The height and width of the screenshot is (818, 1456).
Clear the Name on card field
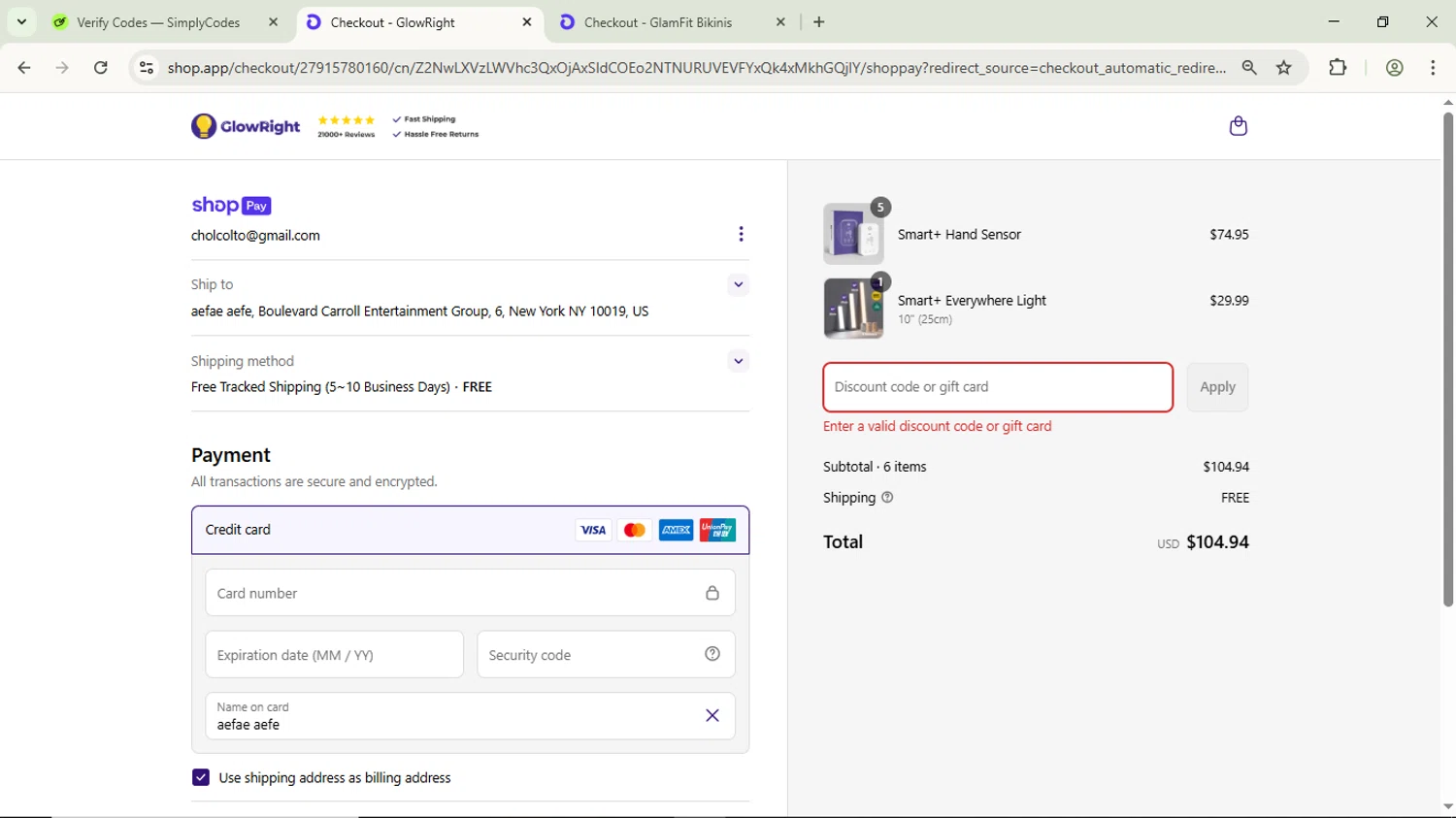(712, 716)
